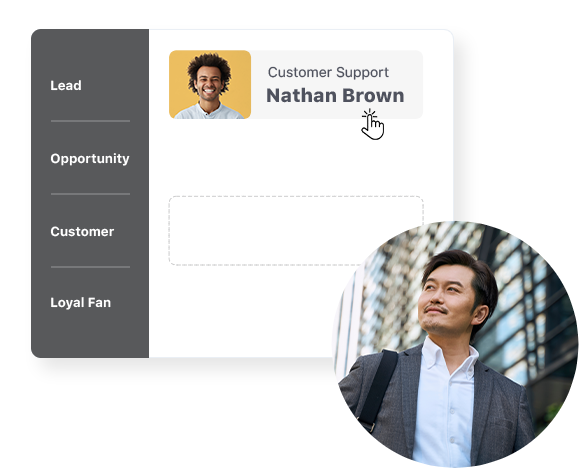
Task: Click the hand pointer cursor icon
Action: 373,124
